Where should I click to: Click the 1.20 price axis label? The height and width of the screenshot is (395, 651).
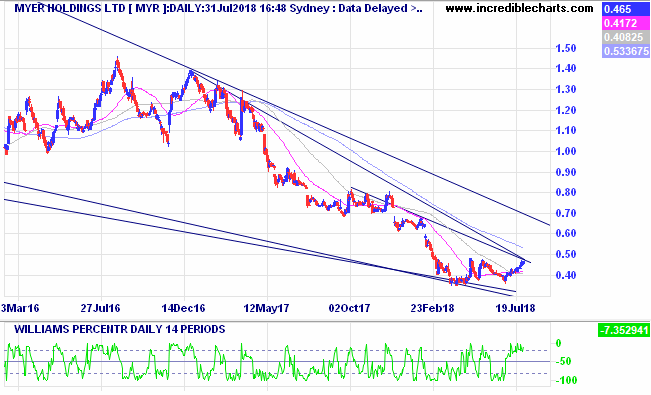[566, 110]
